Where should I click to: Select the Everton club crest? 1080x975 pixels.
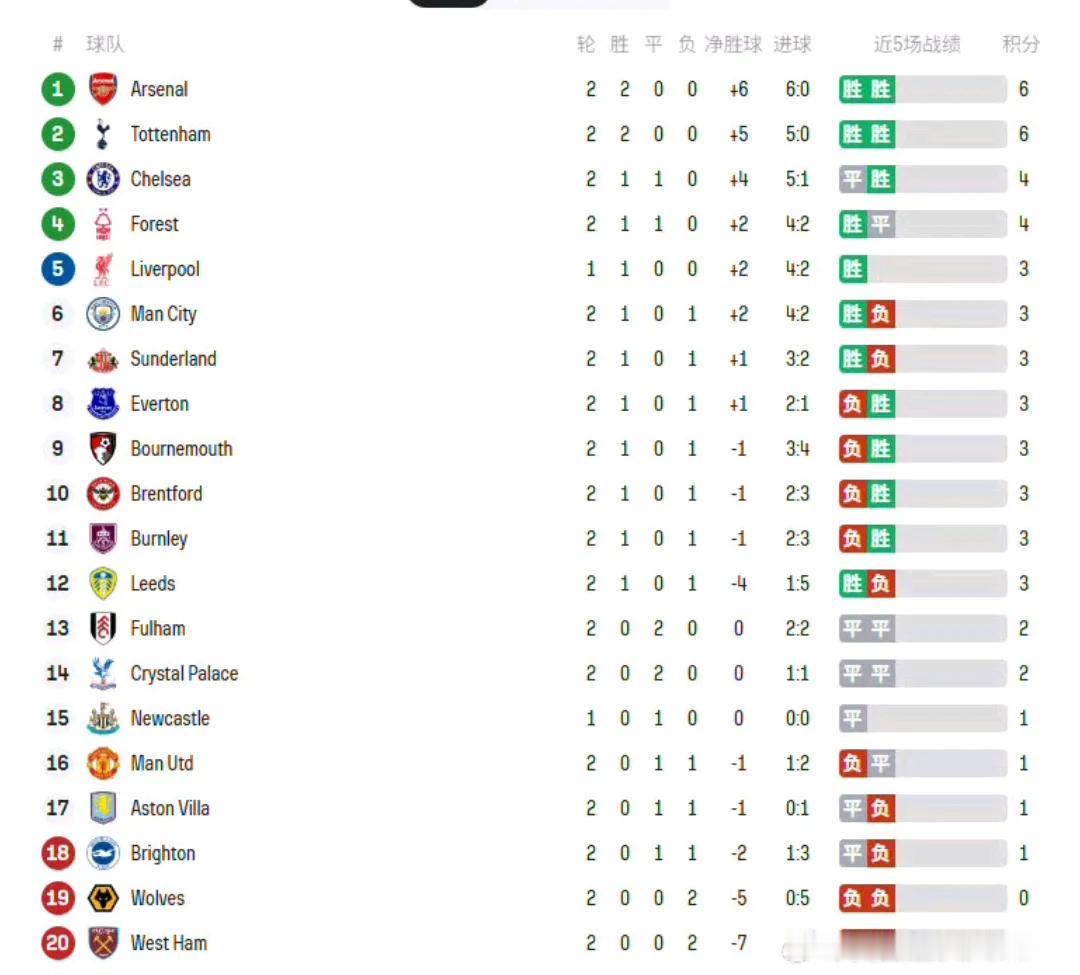point(103,403)
